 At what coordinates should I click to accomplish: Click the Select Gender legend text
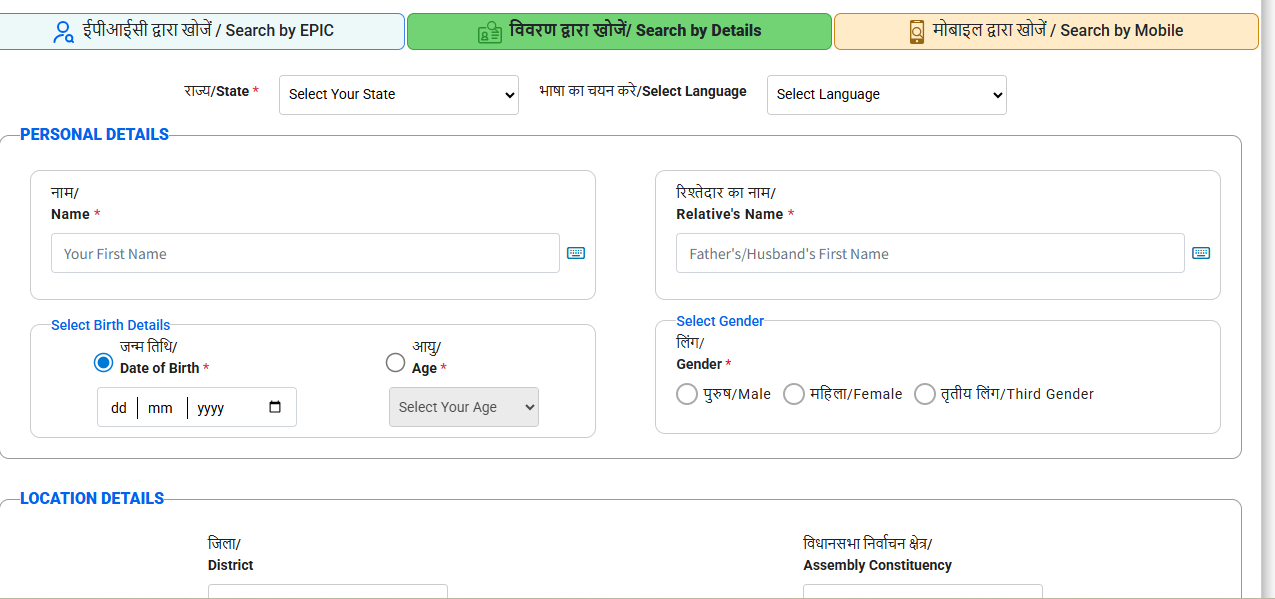coord(720,321)
